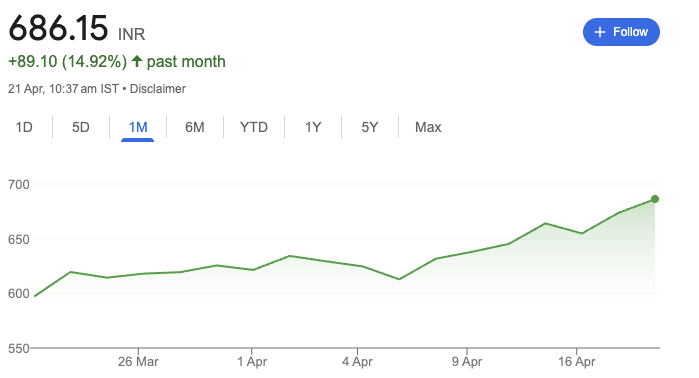The image size is (699, 378).
Task: Open the Disclaimer link
Action: (x=158, y=89)
